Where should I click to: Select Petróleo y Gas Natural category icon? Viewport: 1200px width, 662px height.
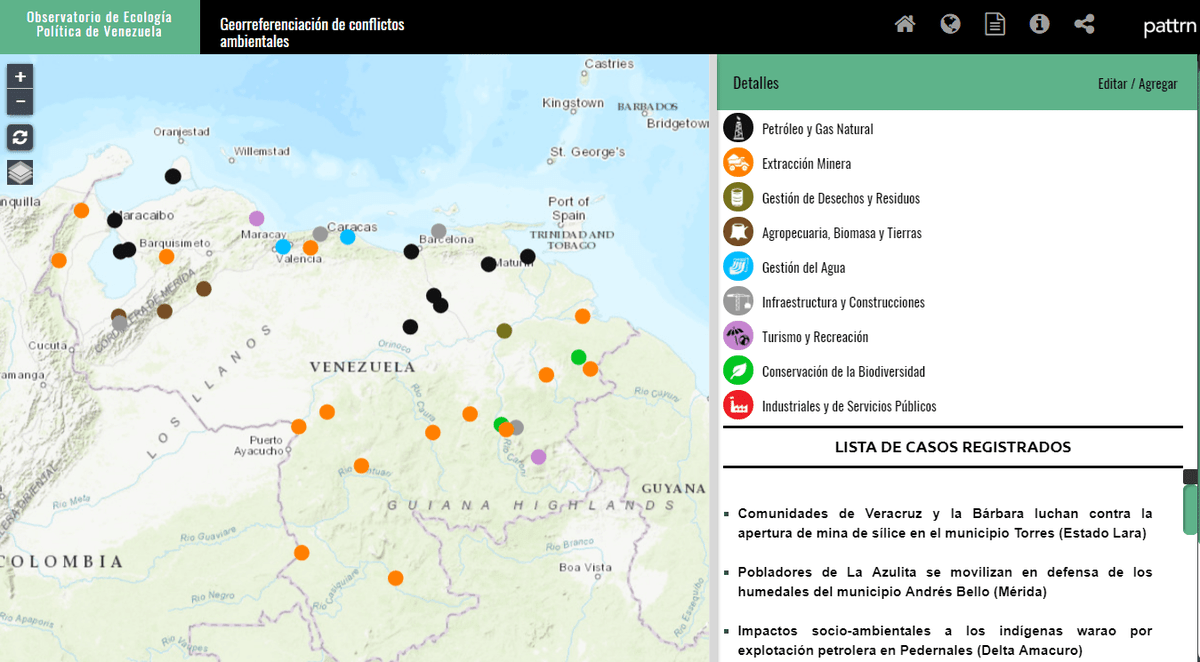(x=738, y=128)
